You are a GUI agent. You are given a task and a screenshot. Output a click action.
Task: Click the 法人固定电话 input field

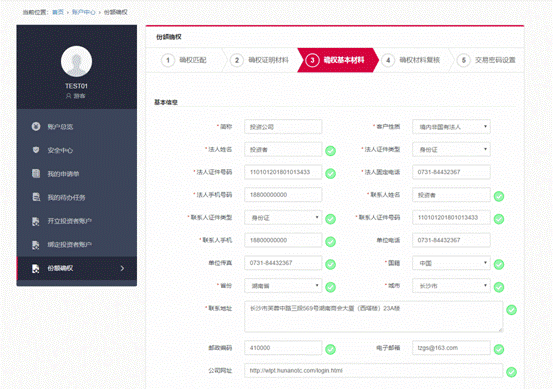pos(451,172)
